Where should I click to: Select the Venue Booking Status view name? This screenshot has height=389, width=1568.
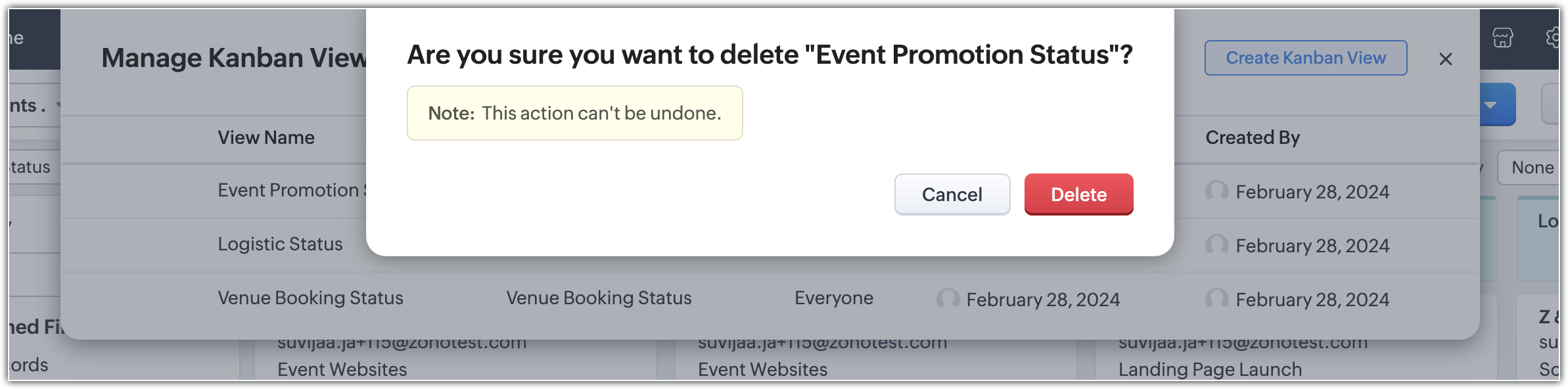tap(310, 298)
